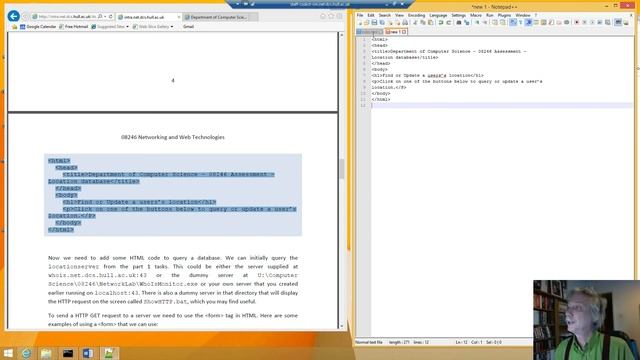Undo last edit with the Undo icon
This screenshot has width=640, height=360.
click(x=441, y=22)
